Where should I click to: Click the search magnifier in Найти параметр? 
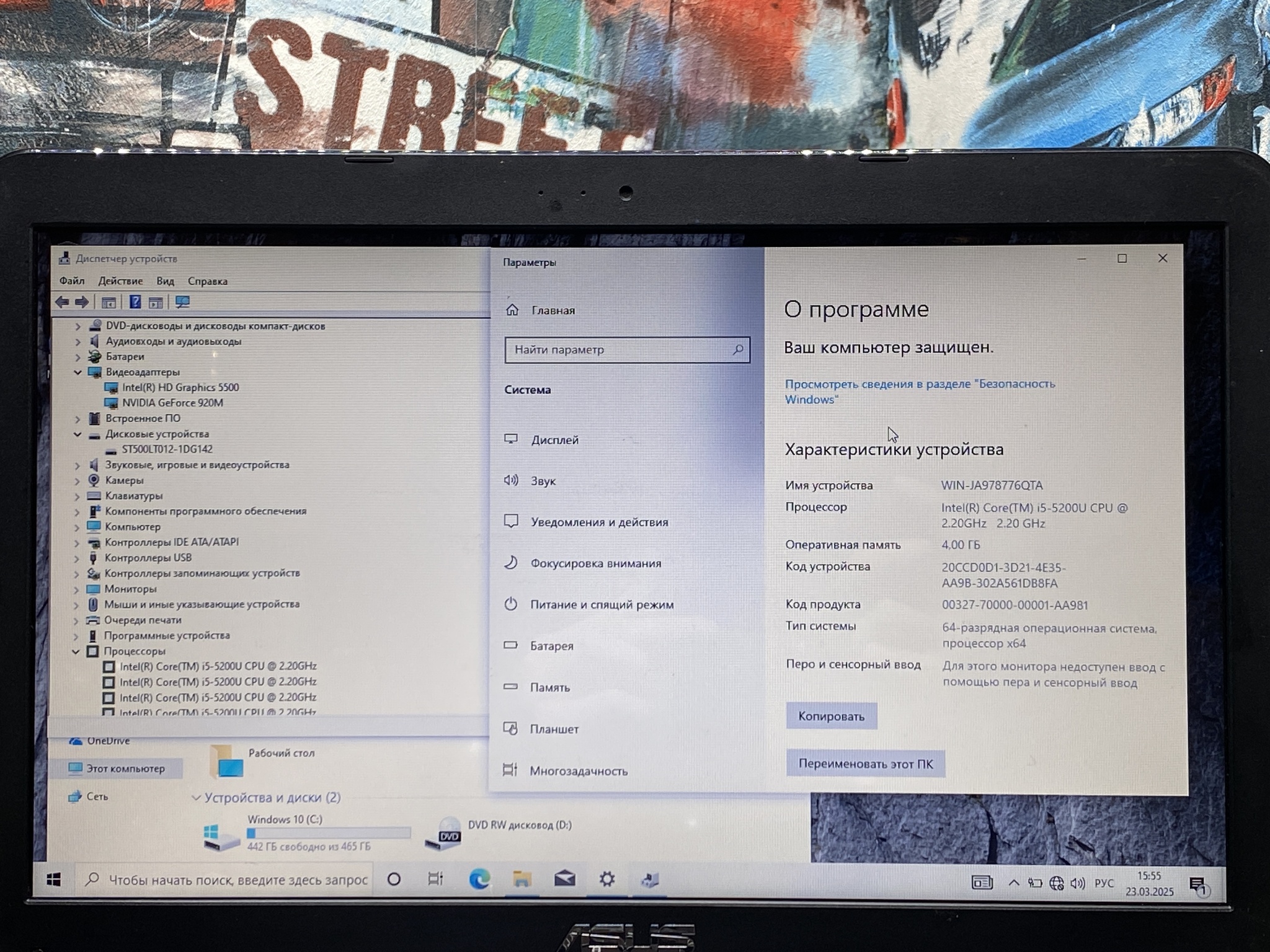point(737,350)
